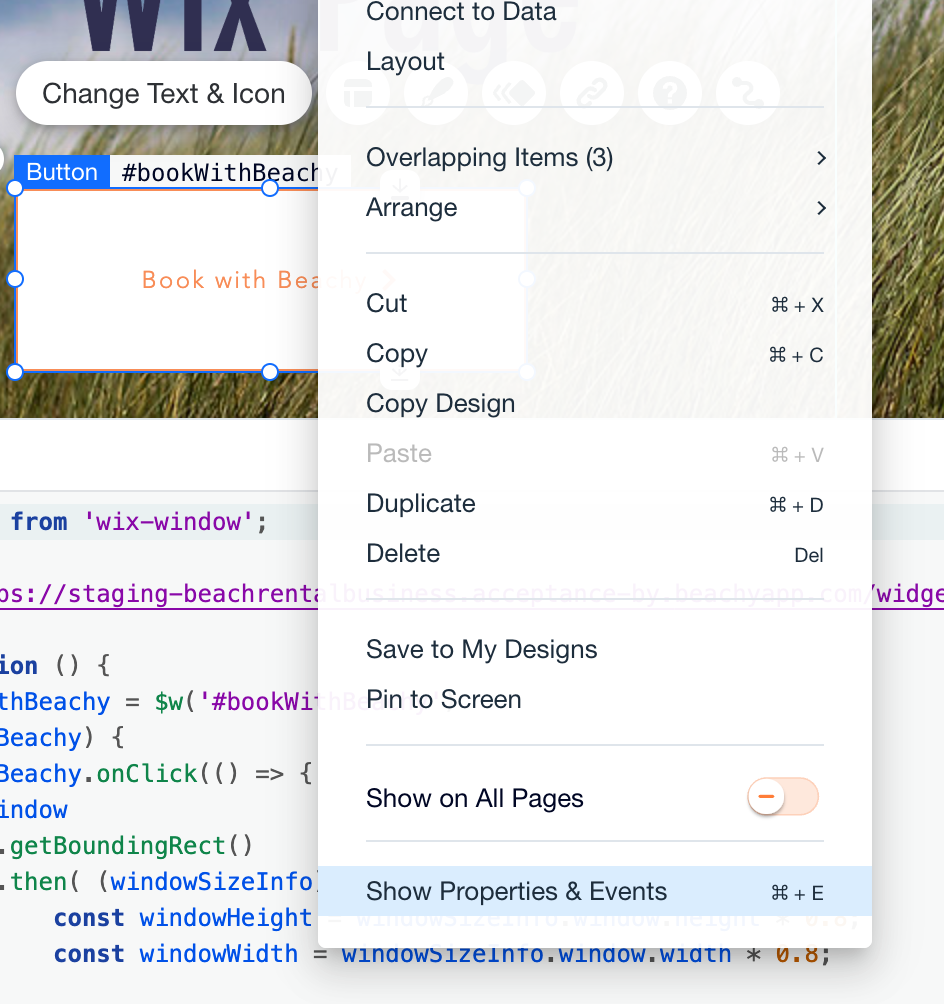944x1004 pixels.
Task: Choose Copy Design from the menu
Action: (x=594, y=403)
